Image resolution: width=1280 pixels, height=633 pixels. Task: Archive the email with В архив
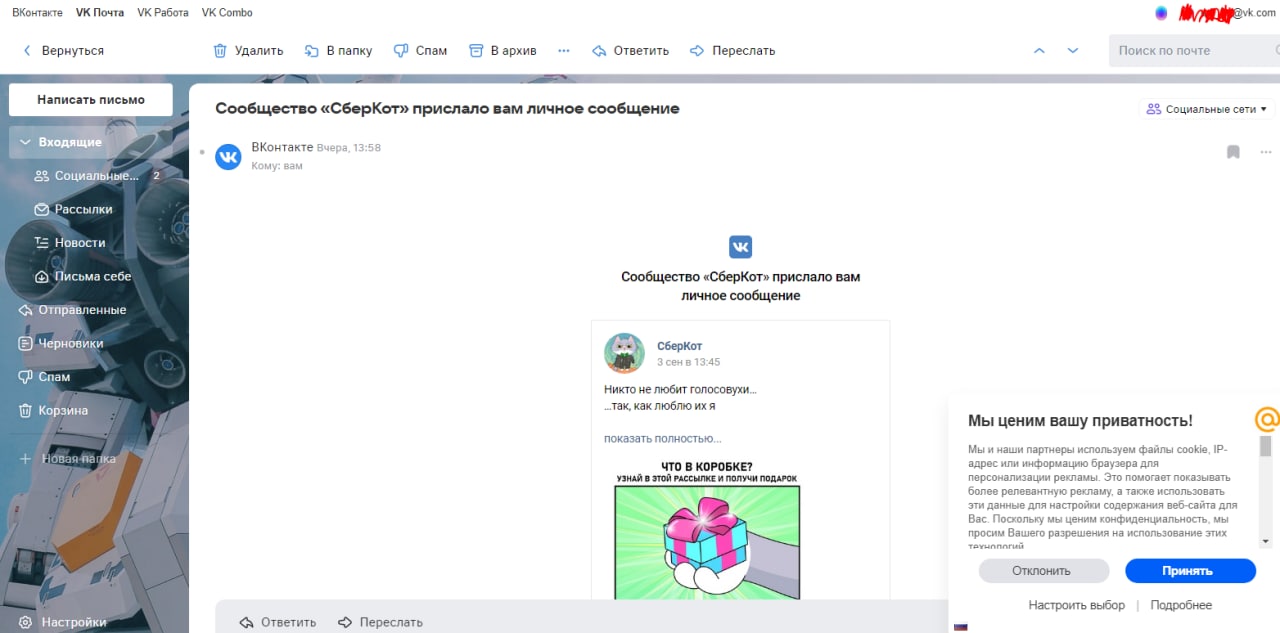pos(503,50)
